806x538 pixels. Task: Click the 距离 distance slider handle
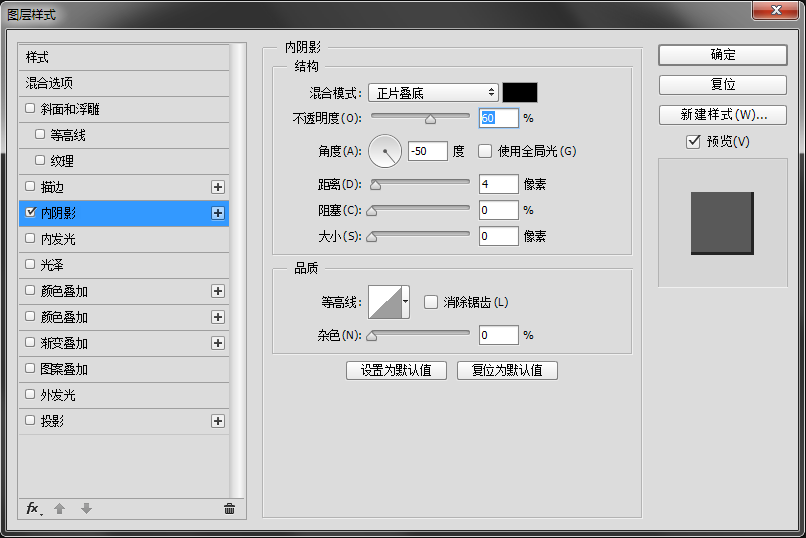(x=376, y=185)
